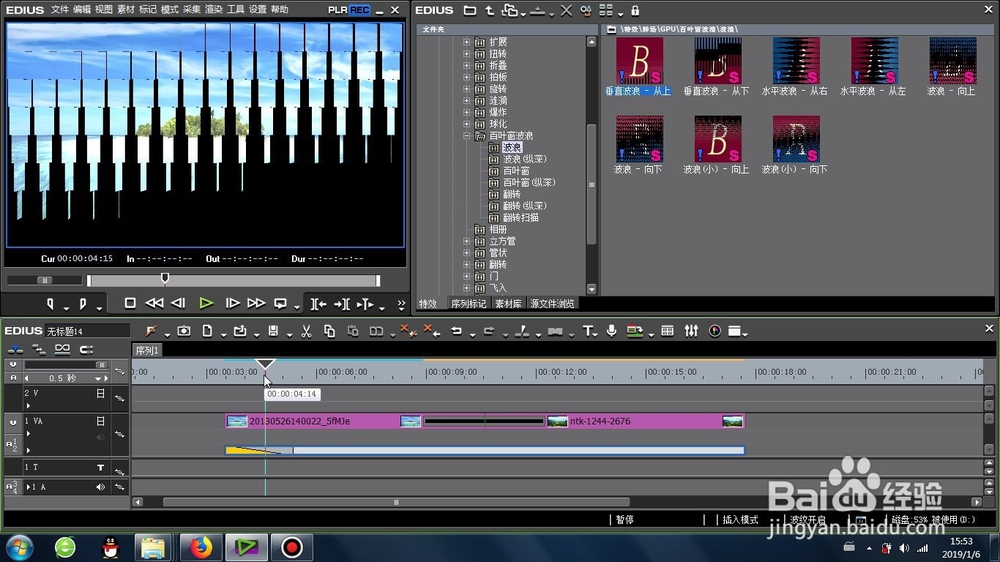
Task: Click the vectorscope/waveform round icon
Action: point(715,331)
